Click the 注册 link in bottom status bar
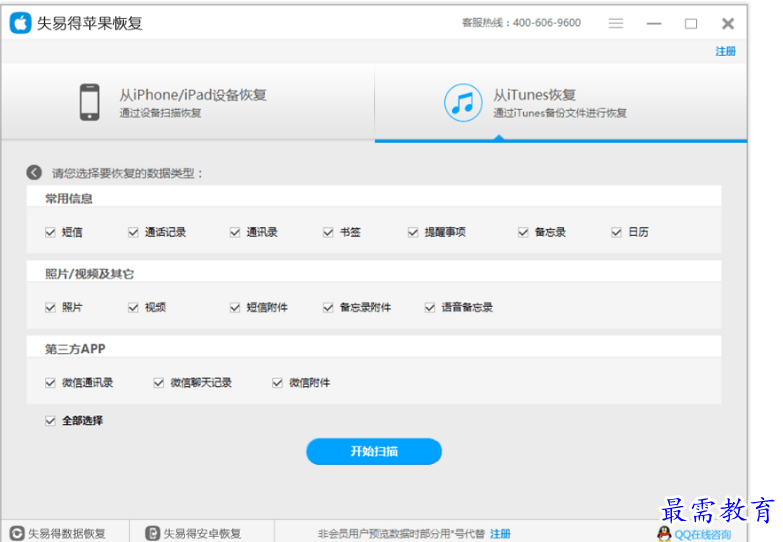 [x=500, y=534]
